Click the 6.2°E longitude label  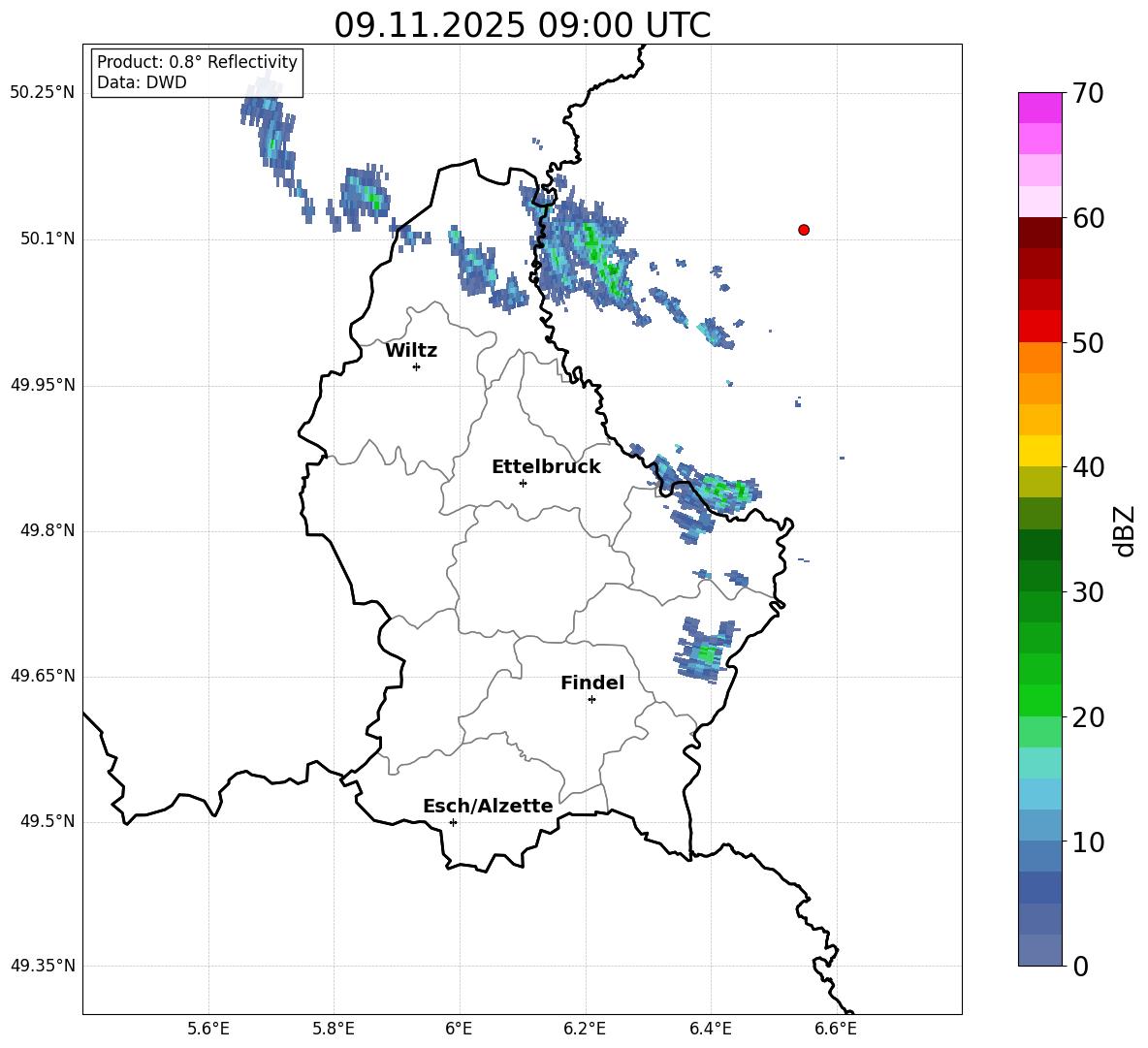coord(585,1029)
